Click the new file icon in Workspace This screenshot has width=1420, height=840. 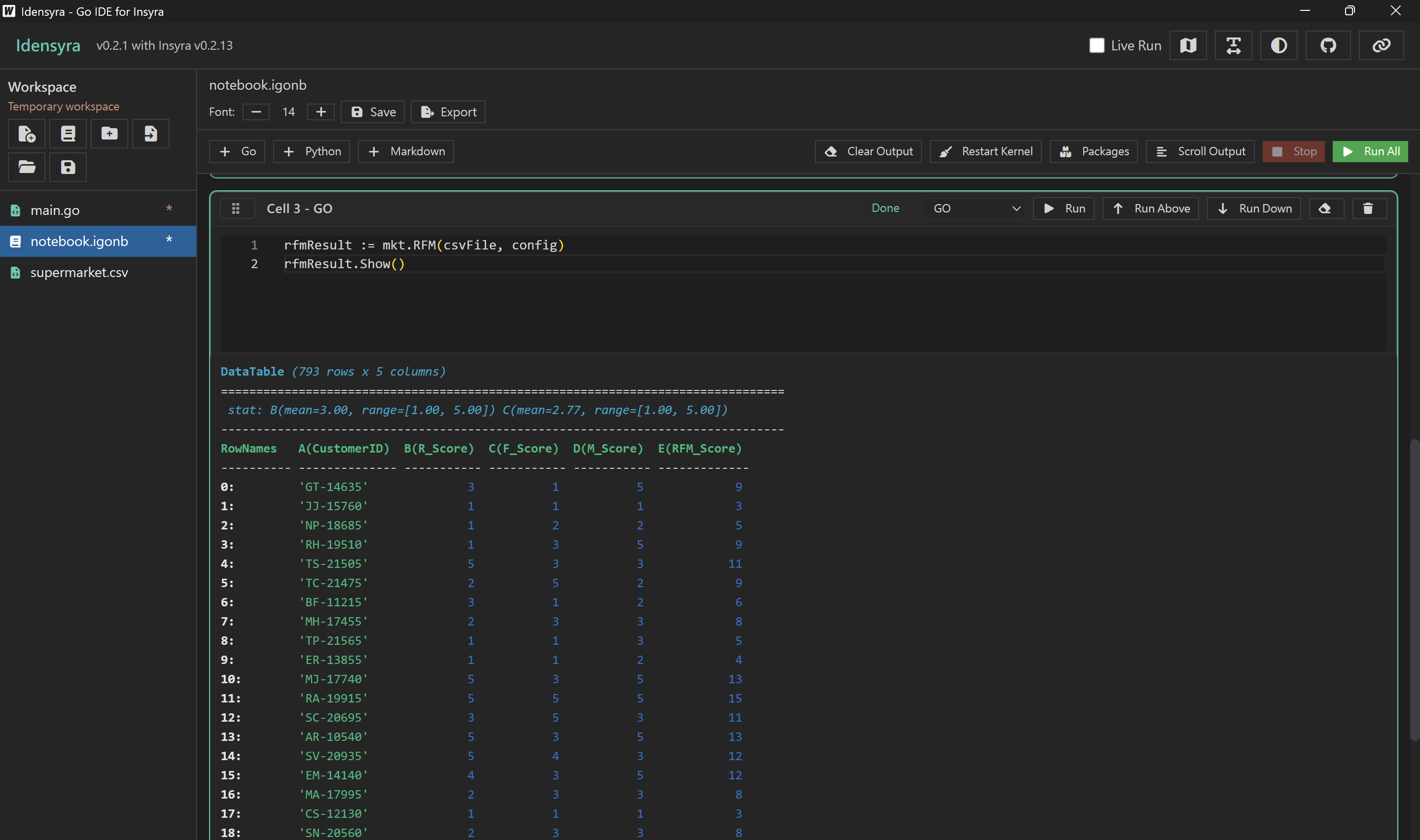click(x=27, y=134)
